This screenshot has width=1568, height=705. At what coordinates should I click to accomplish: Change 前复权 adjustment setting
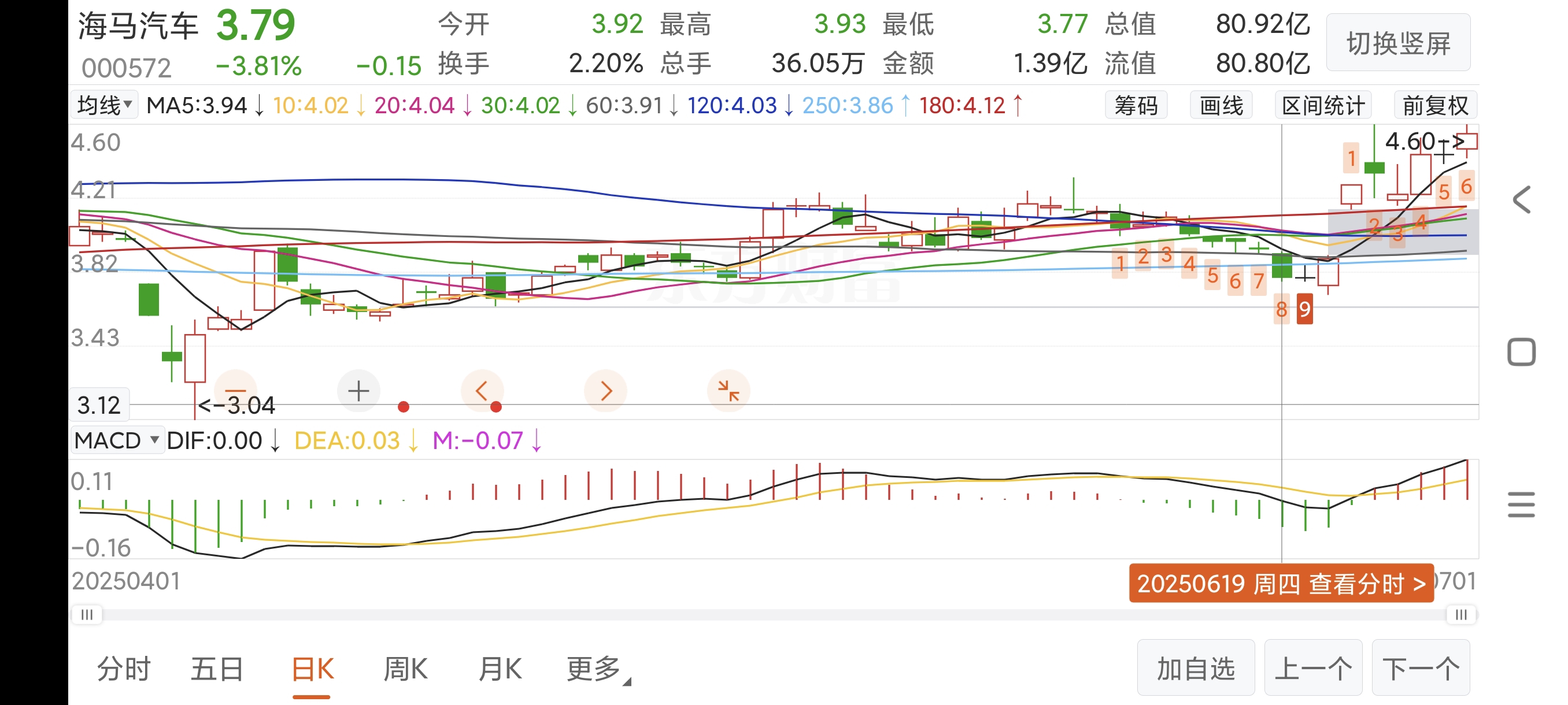[1435, 105]
